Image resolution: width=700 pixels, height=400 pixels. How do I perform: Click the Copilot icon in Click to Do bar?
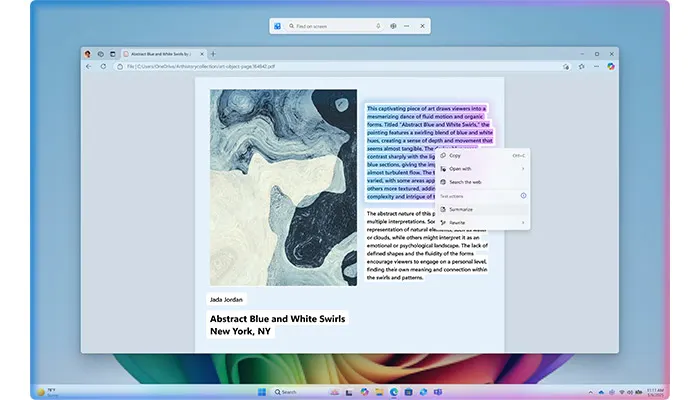click(393, 26)
